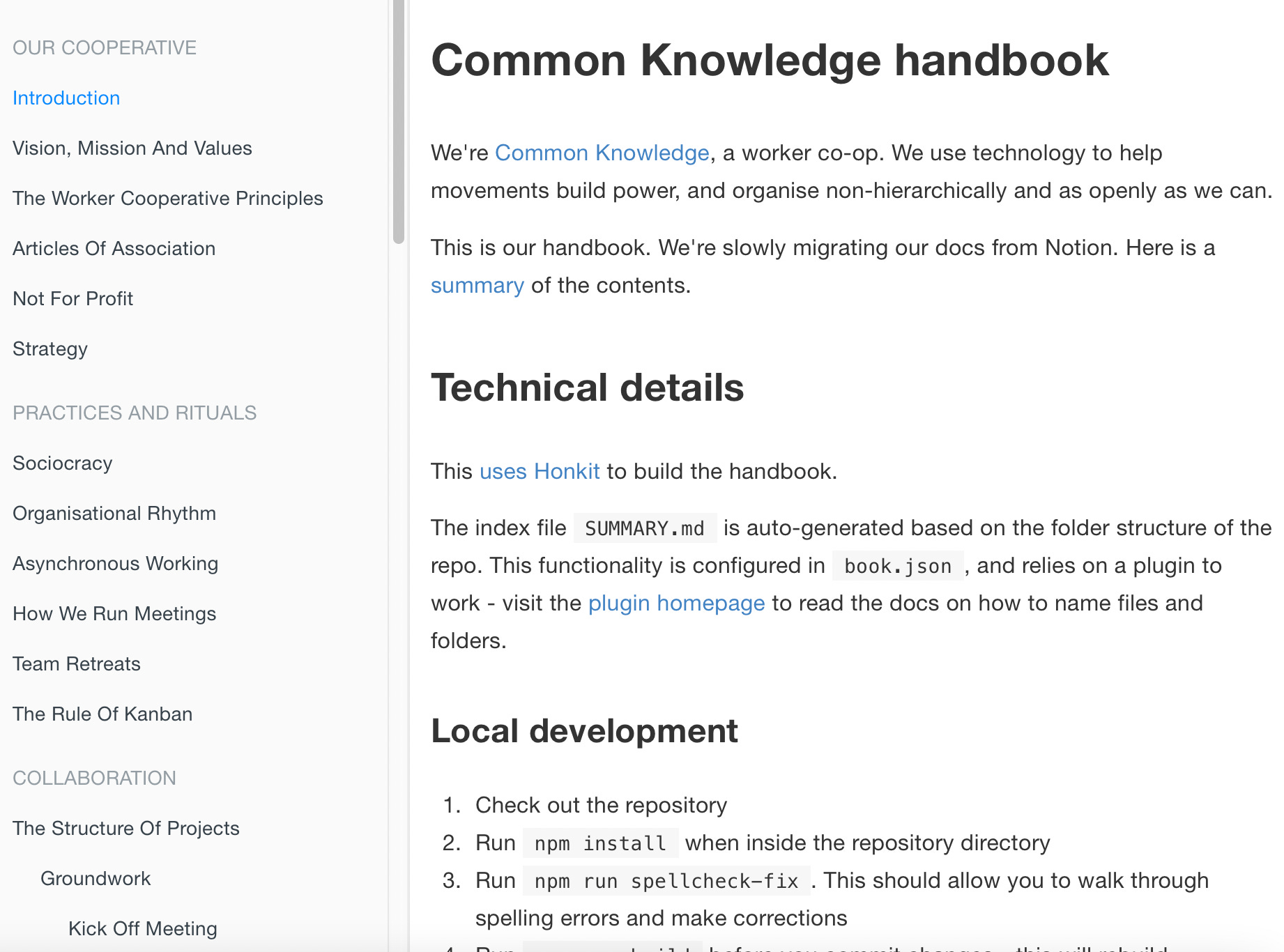Image resolution: width=1284 pixels, height=952 pixels.
Task: Click the sidebar vertical scrollbar thumb
Action: (399, 122)
